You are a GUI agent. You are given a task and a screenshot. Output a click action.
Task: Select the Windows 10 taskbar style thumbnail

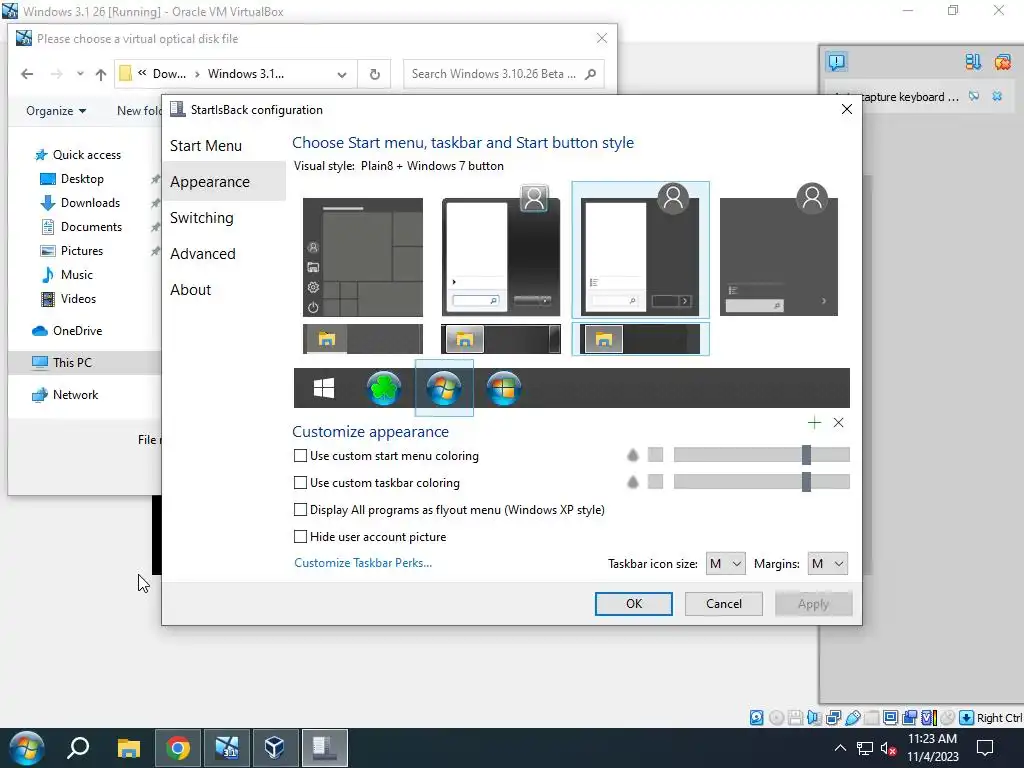pyautogui.click(x=362, y=339)
